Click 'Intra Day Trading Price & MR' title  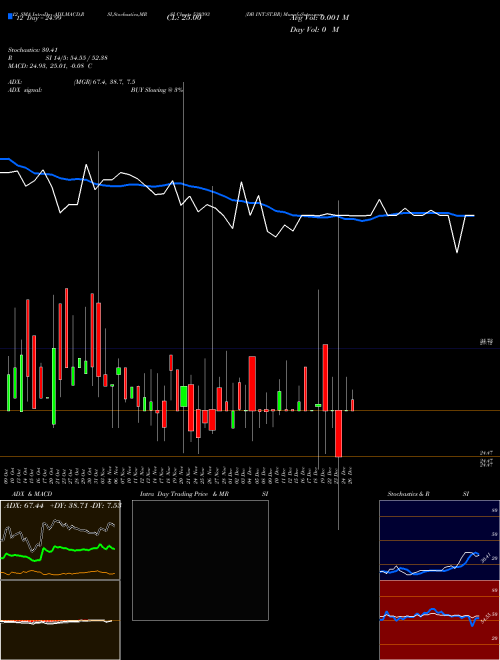coord(184,494)
